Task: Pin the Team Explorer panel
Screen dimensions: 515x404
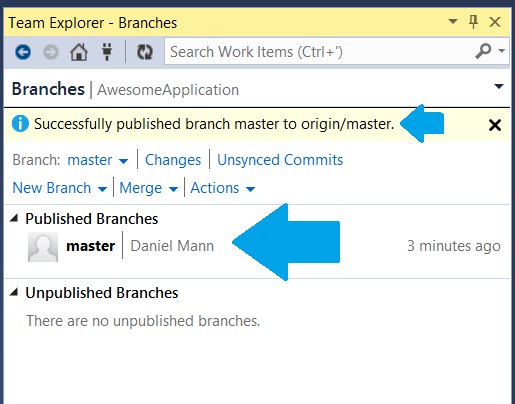Action: [x=473, y=22]
